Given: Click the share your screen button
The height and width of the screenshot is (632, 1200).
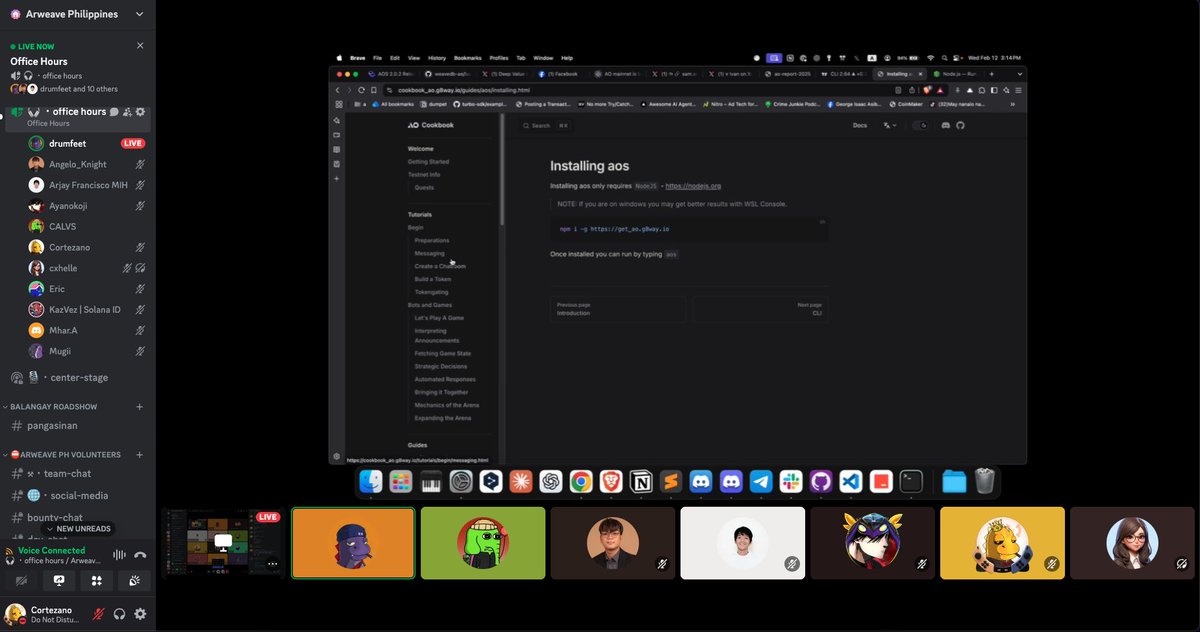Looking at the screenshot, I should pyautogui.click(x=59, y=580).
